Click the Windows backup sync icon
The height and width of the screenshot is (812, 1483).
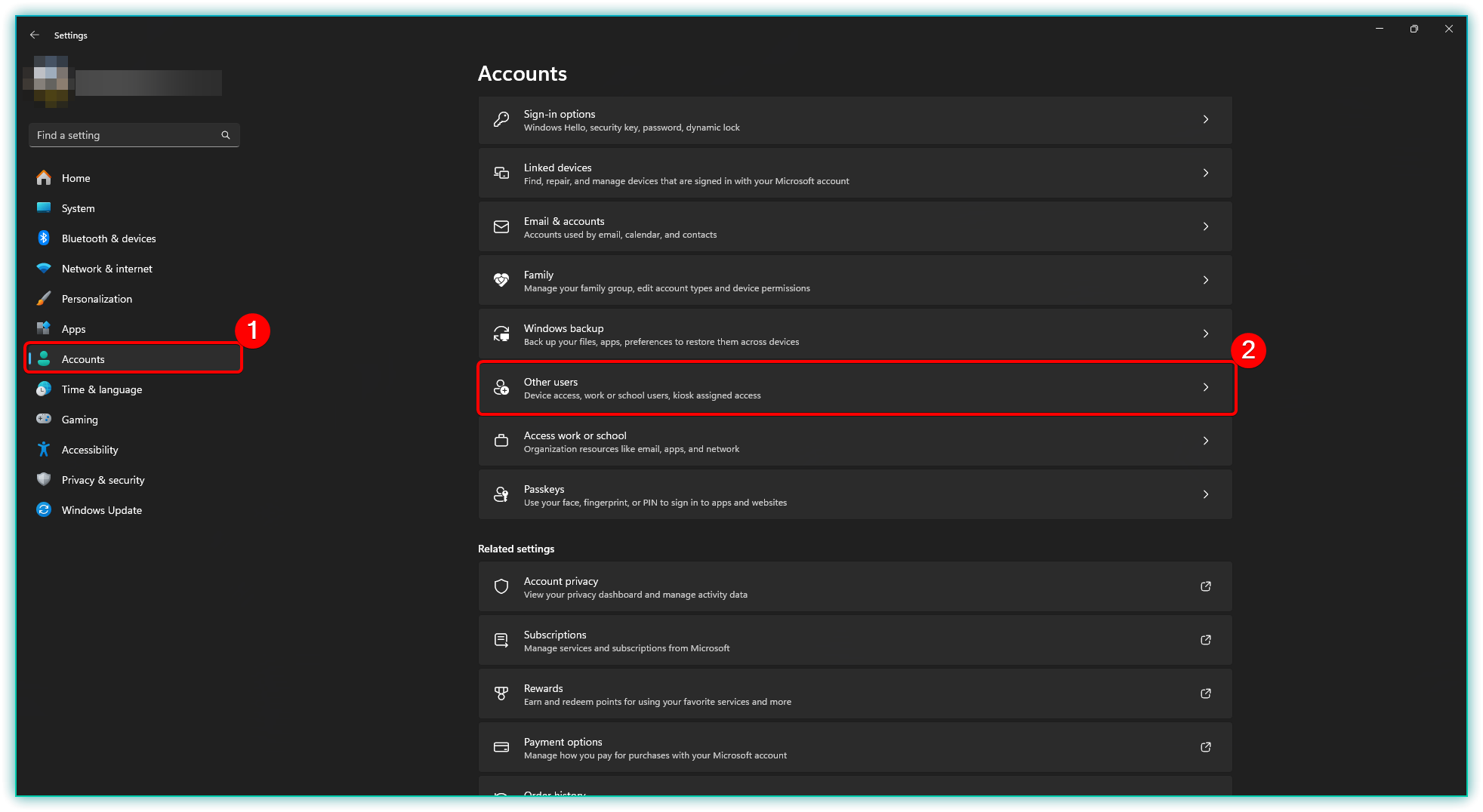(501, 334)
